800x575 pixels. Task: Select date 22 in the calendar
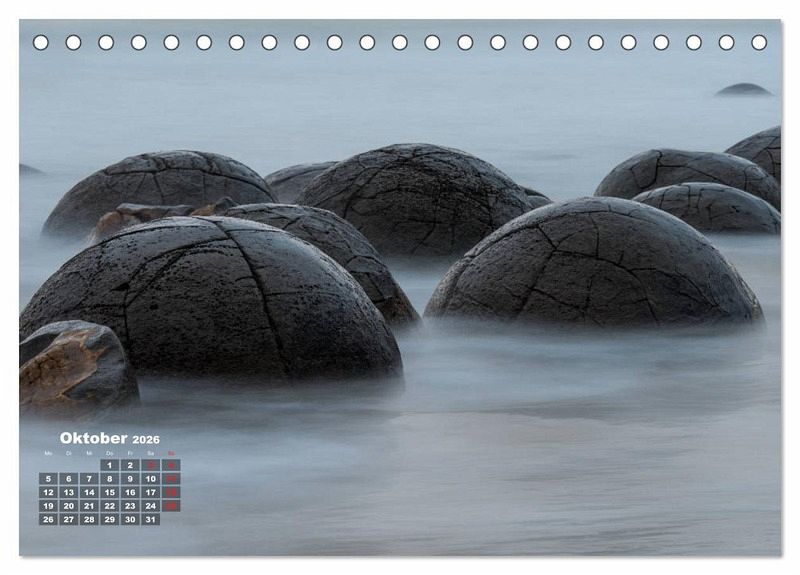point(109,506)
